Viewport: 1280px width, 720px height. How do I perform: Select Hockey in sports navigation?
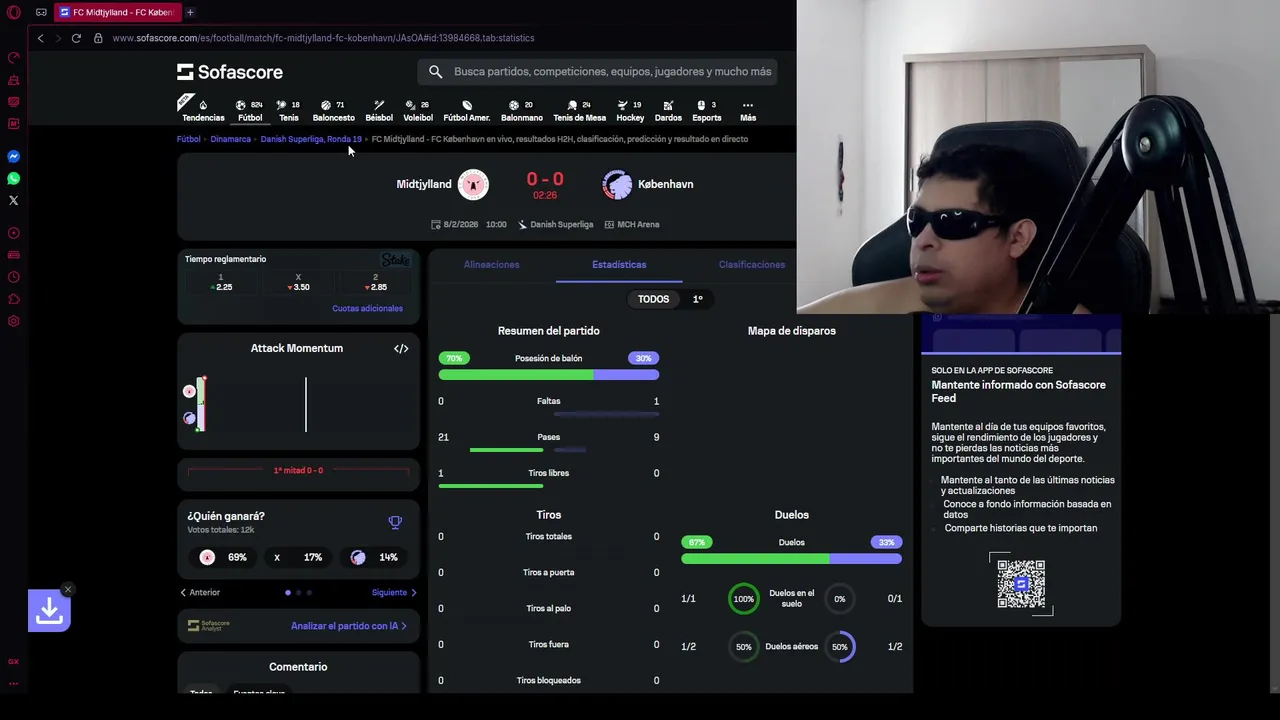(630, 110)
